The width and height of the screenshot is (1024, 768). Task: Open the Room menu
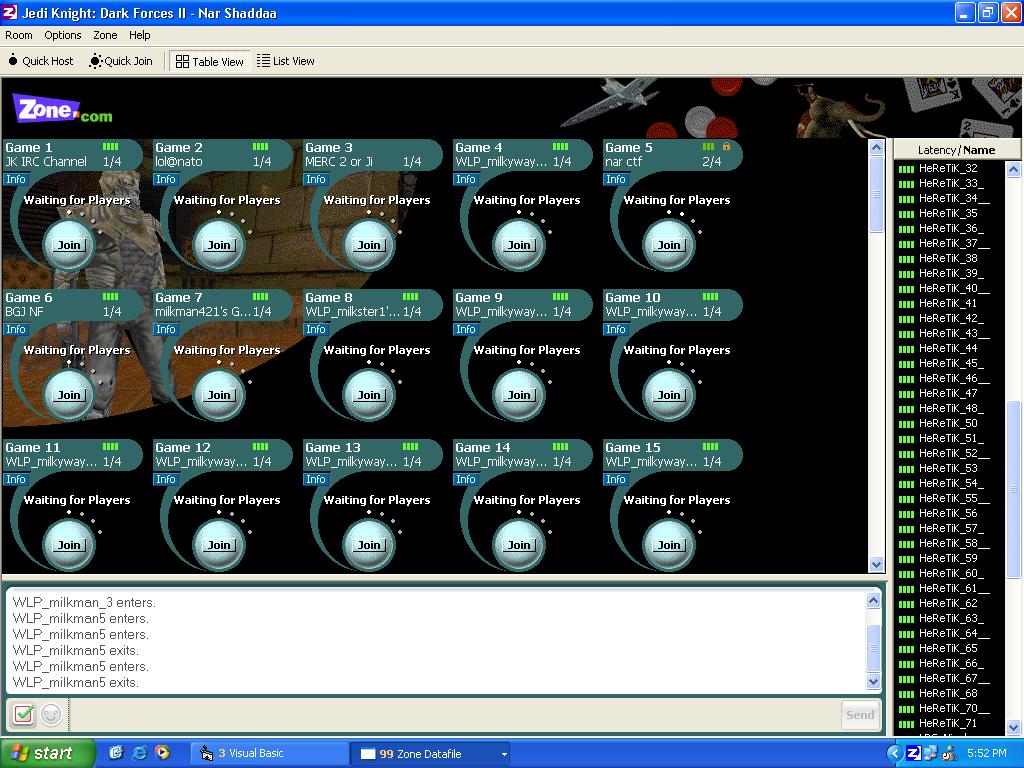pos(19,35)
